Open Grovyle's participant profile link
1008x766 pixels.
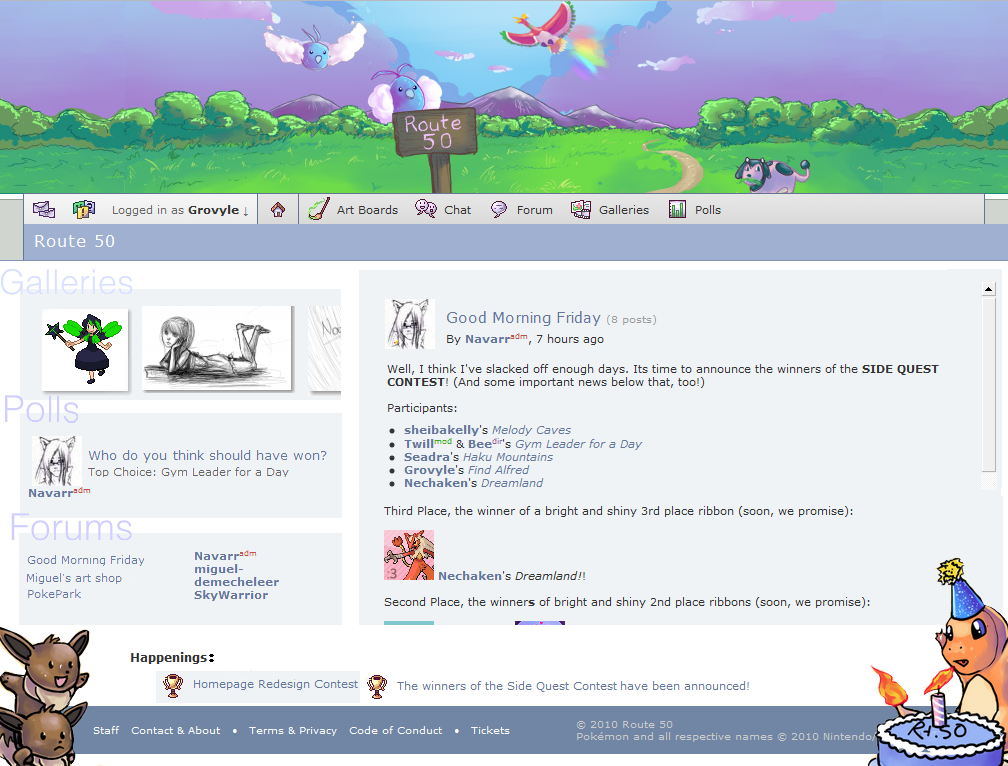(429, 470)
